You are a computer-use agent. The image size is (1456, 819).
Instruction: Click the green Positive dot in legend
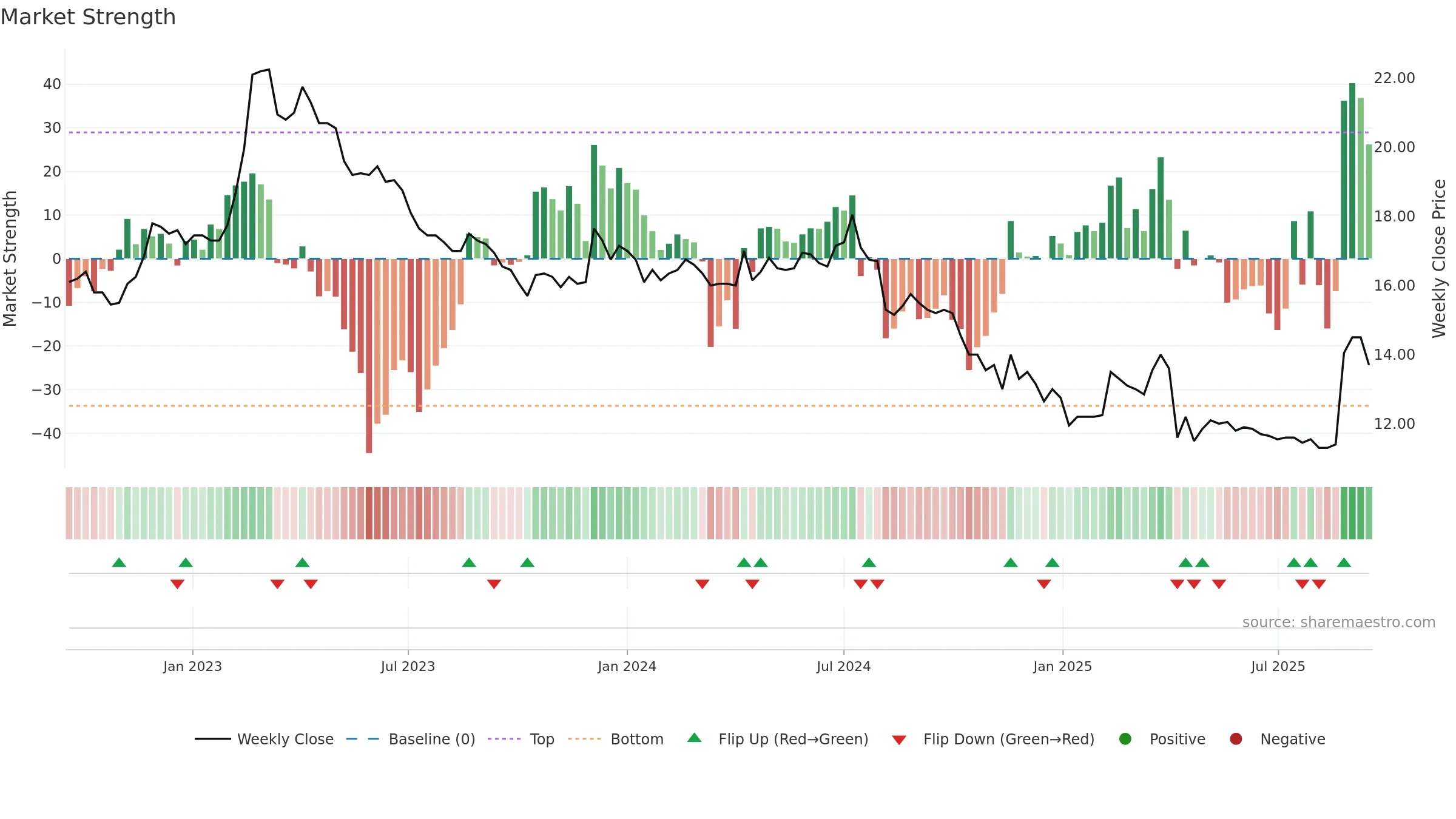coord(1125,739)
